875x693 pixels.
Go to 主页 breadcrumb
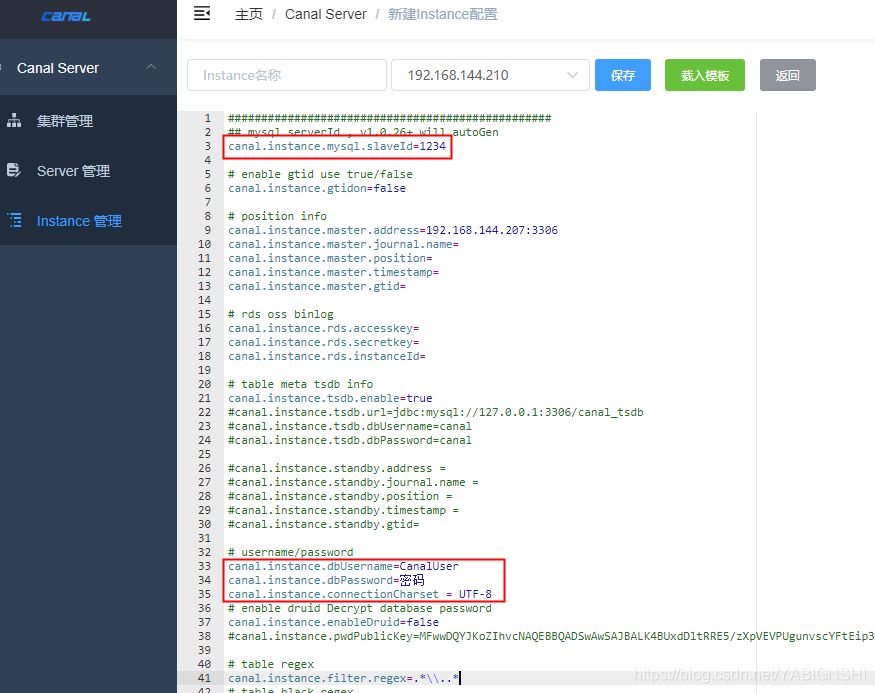click(249, 14)
